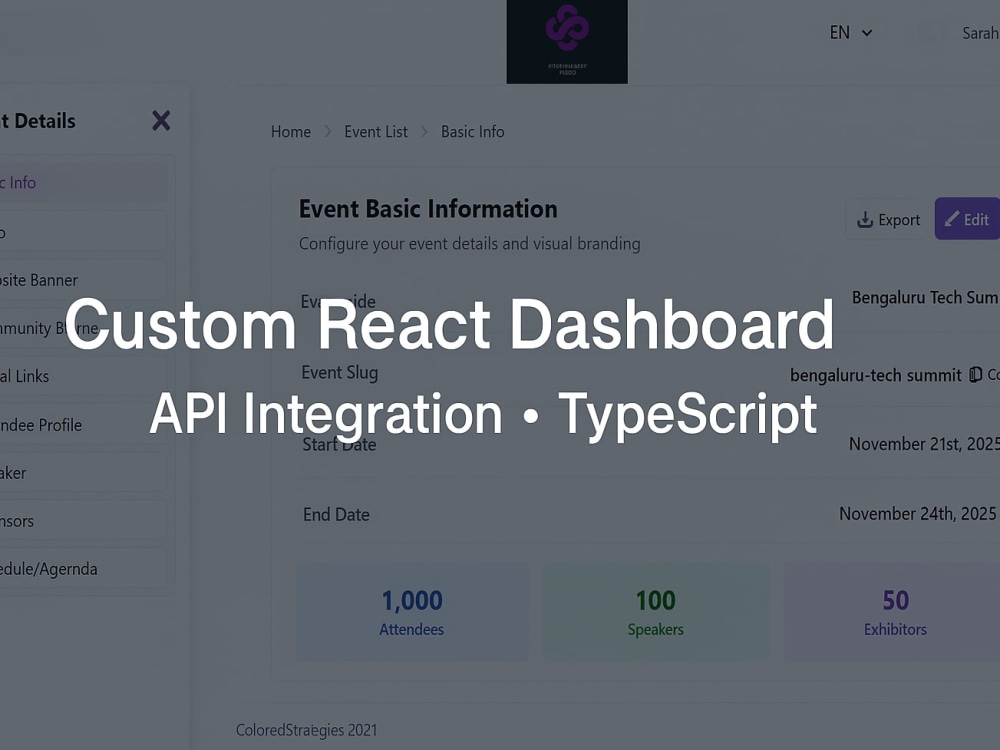Image resolution: width=1000 pixels, height=750 pixels.
Task: Open Event List breadcrumb link
Action: tap(376, 132)
